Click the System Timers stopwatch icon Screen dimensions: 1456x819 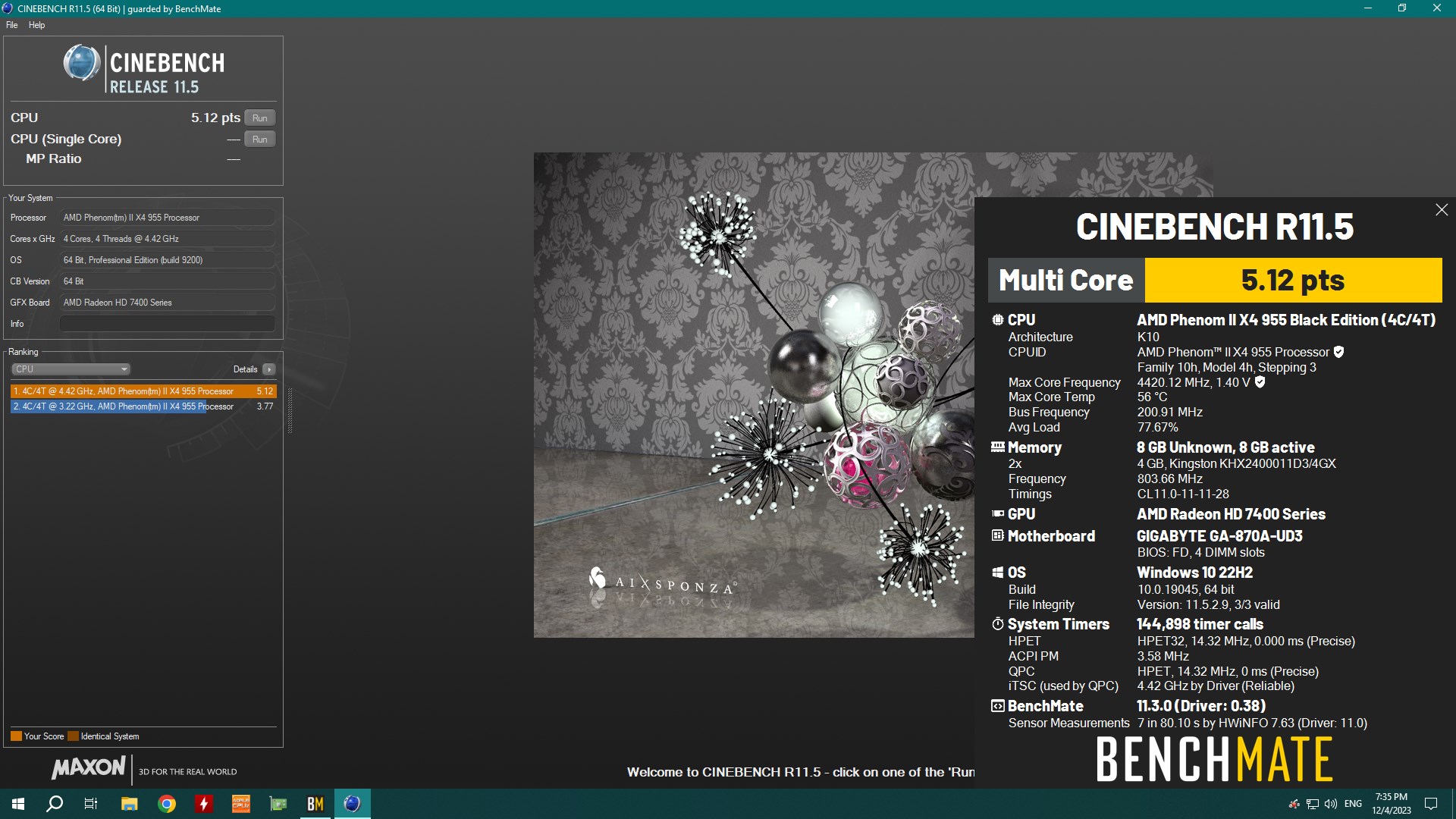click(x=998, y=624)
